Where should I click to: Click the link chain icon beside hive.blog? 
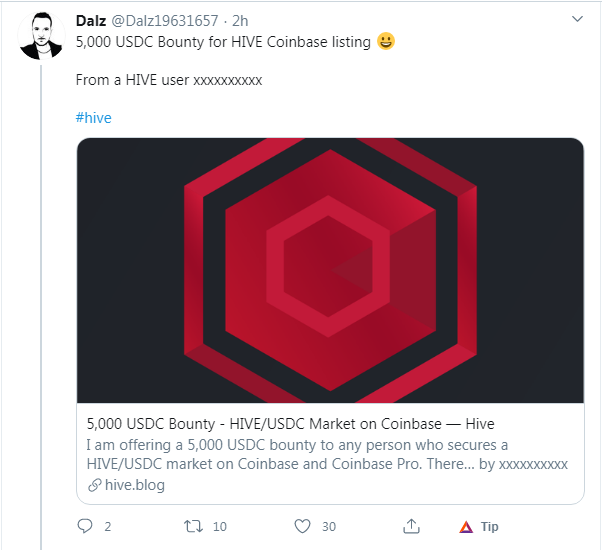pyautogui.click(x=94, y=485)
